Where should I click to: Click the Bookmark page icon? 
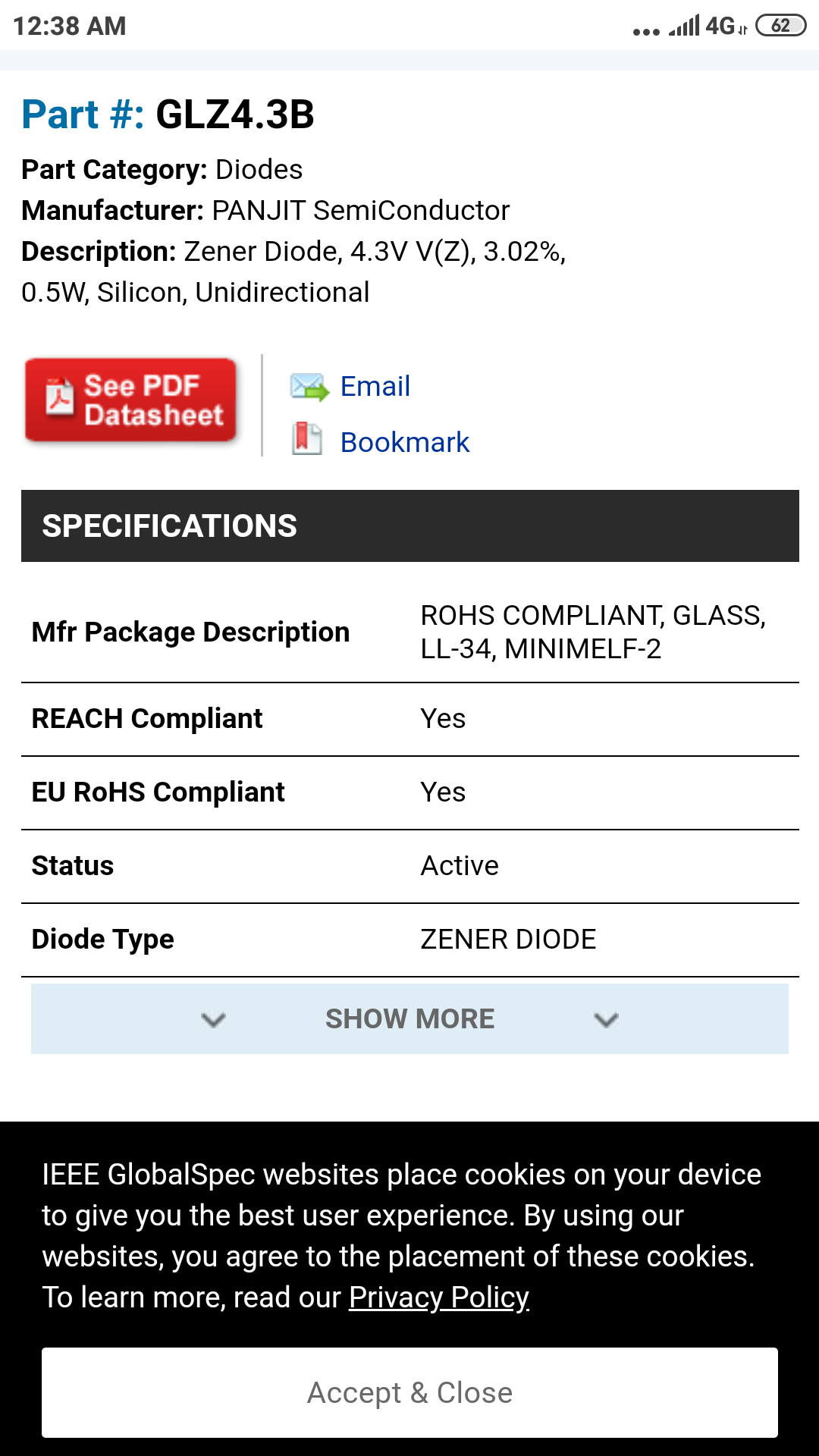click(x=307, y=439)
